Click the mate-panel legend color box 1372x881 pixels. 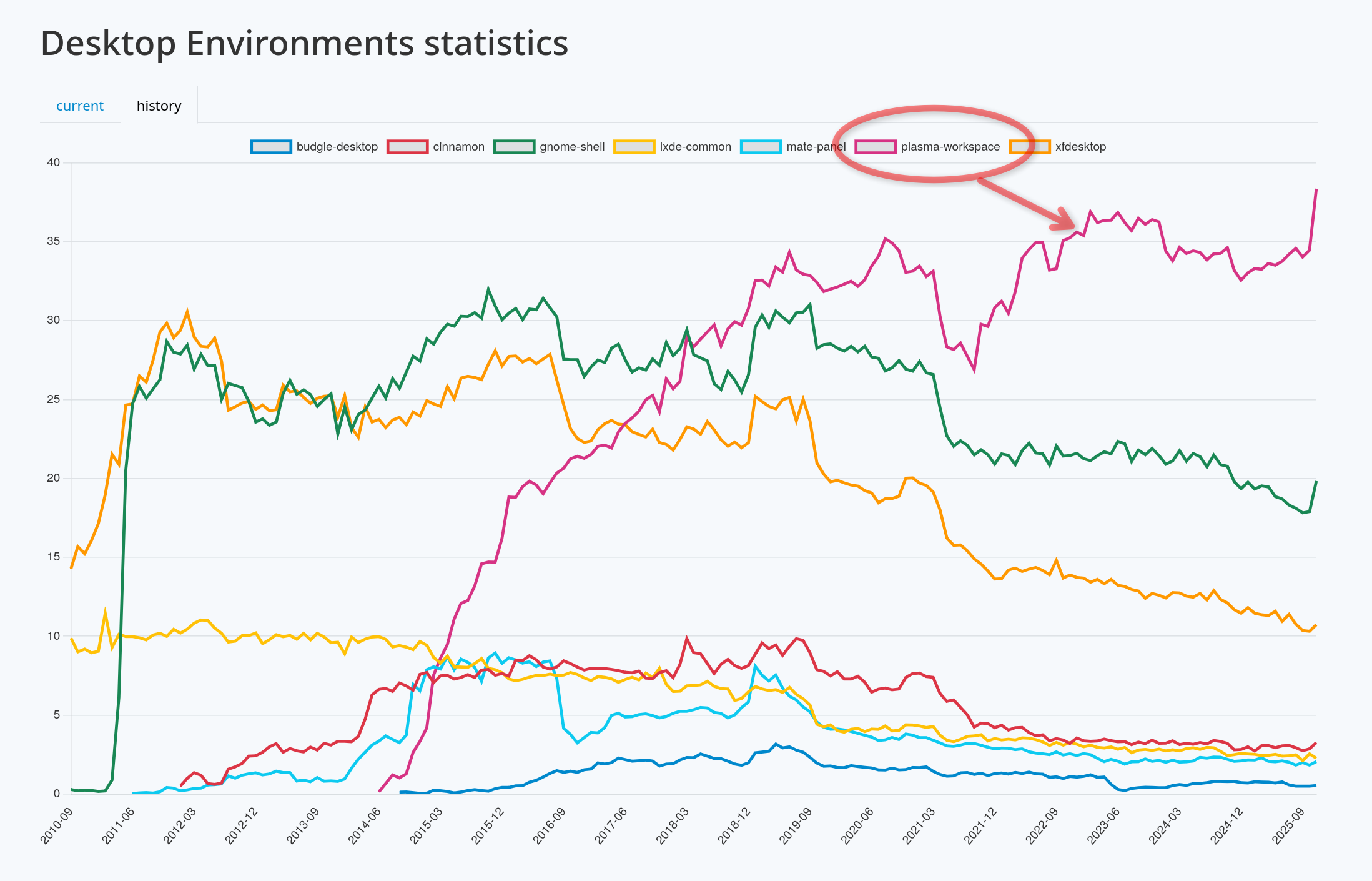click(x=761, y=147)
